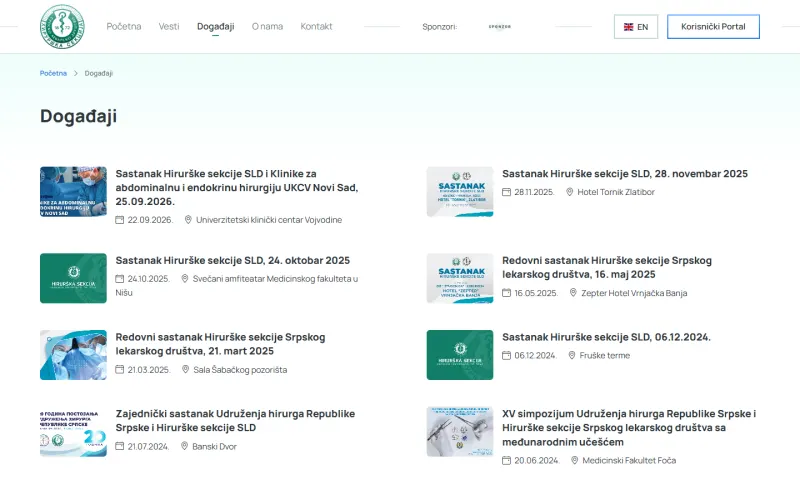Open the 21. mart 2025 event thumbnail

tap(73, 355)
